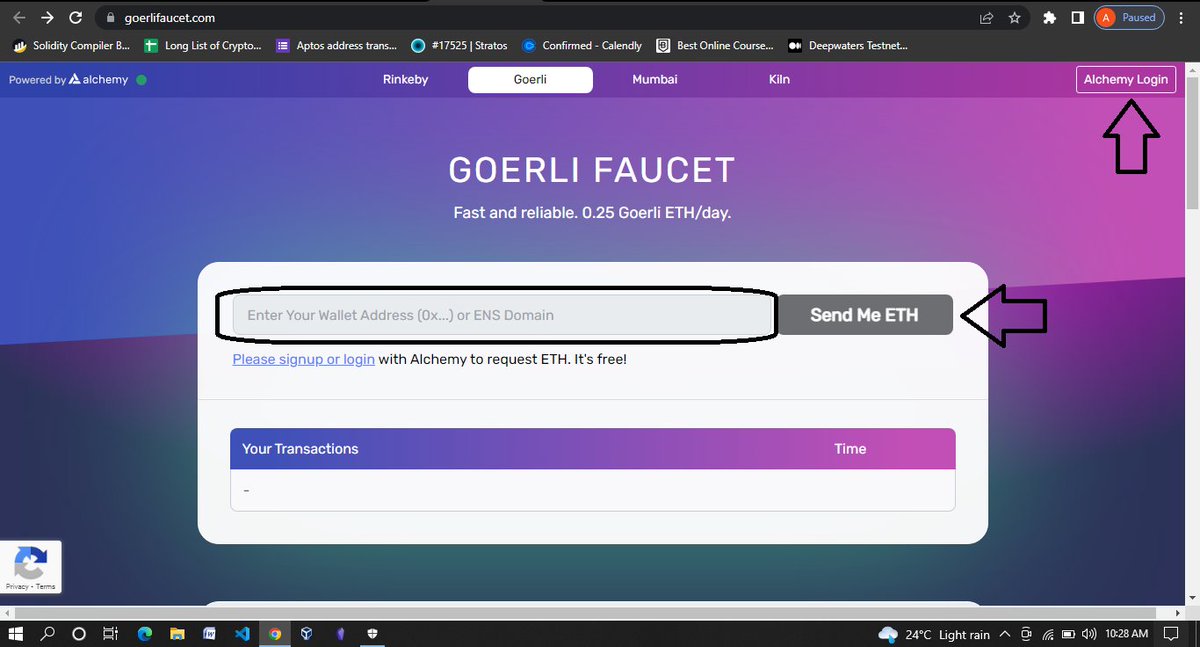Click the 10:28 AM taskbar clock
1200x647 pixels.
(1126, 635)
